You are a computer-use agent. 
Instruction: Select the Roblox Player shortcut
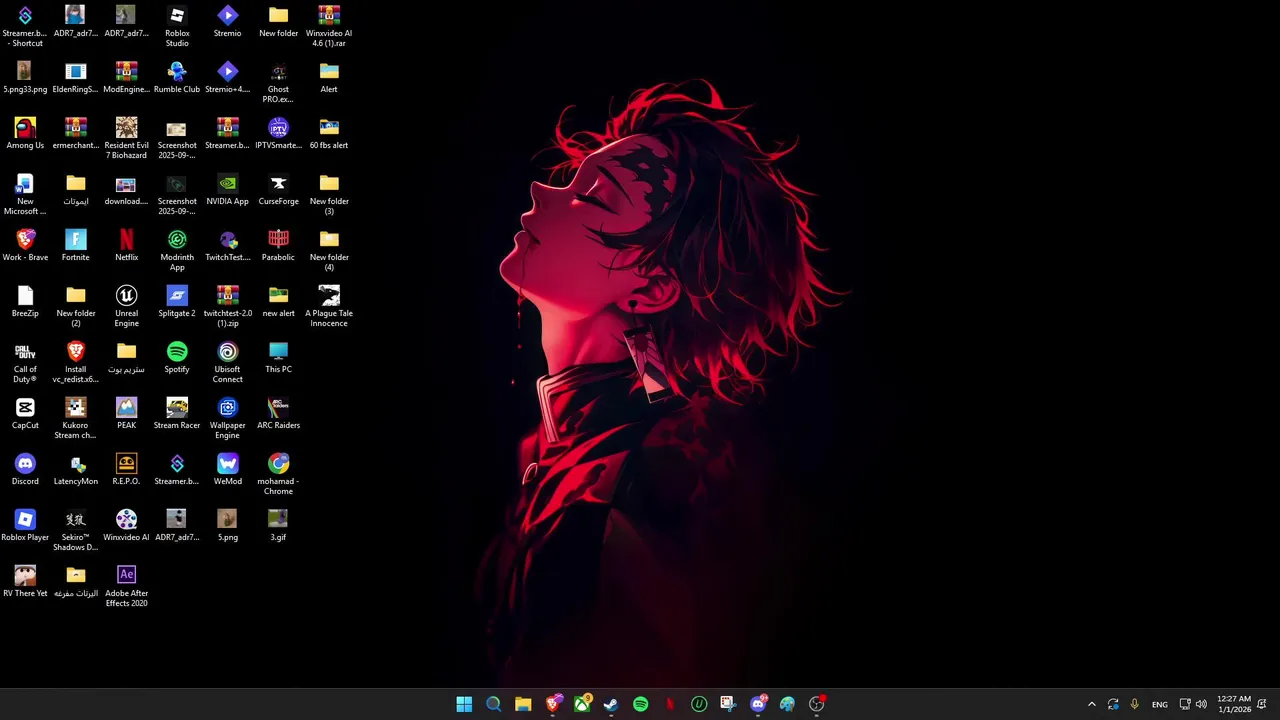[25, 525]
